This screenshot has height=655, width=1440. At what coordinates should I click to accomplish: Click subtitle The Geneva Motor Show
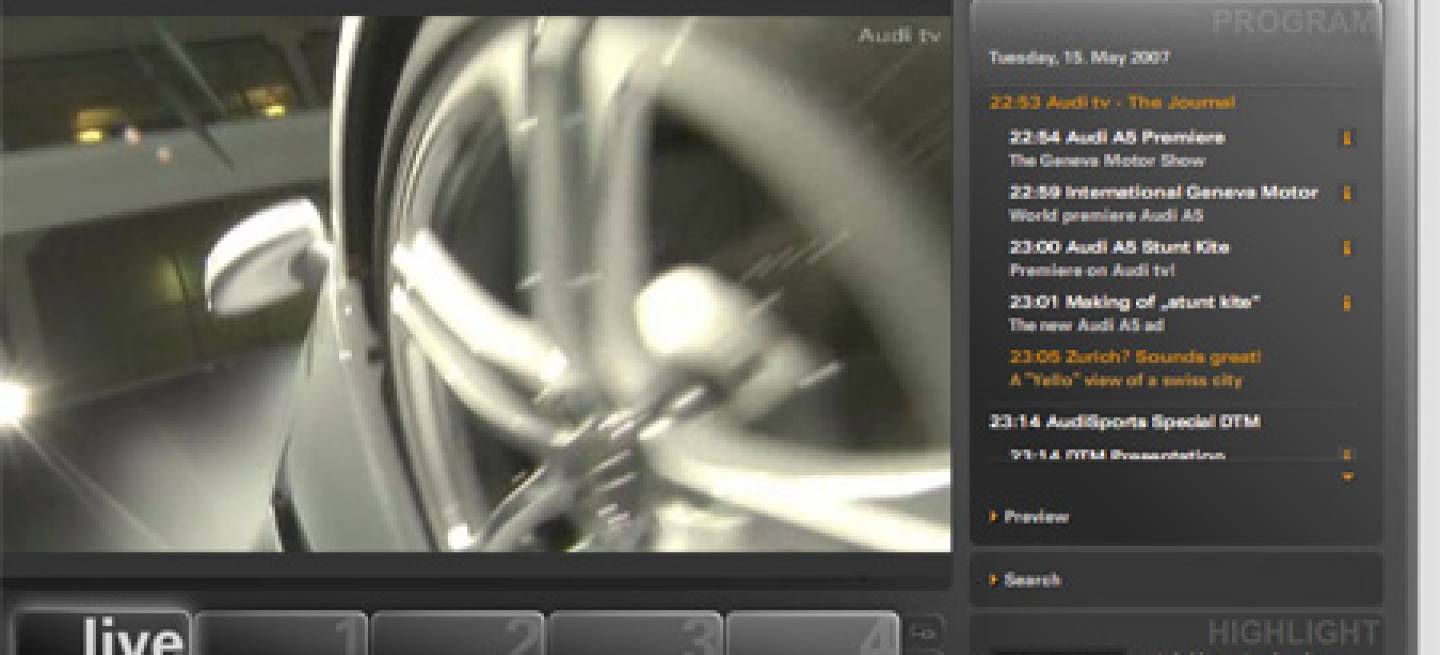1106,160
